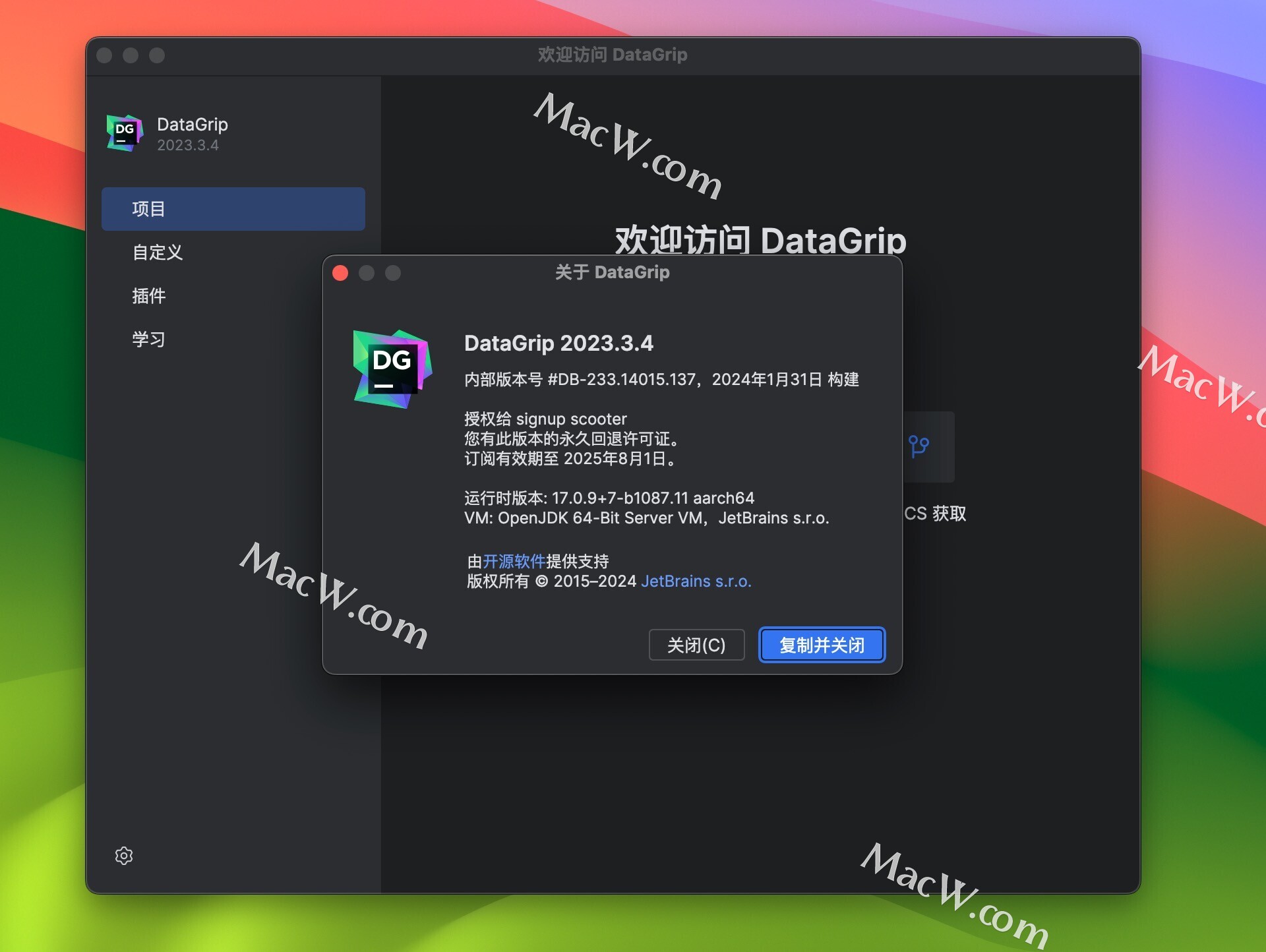The image size is (1266, 952).
Task: Switch to the 插件 tab
Action: (148, 296)
